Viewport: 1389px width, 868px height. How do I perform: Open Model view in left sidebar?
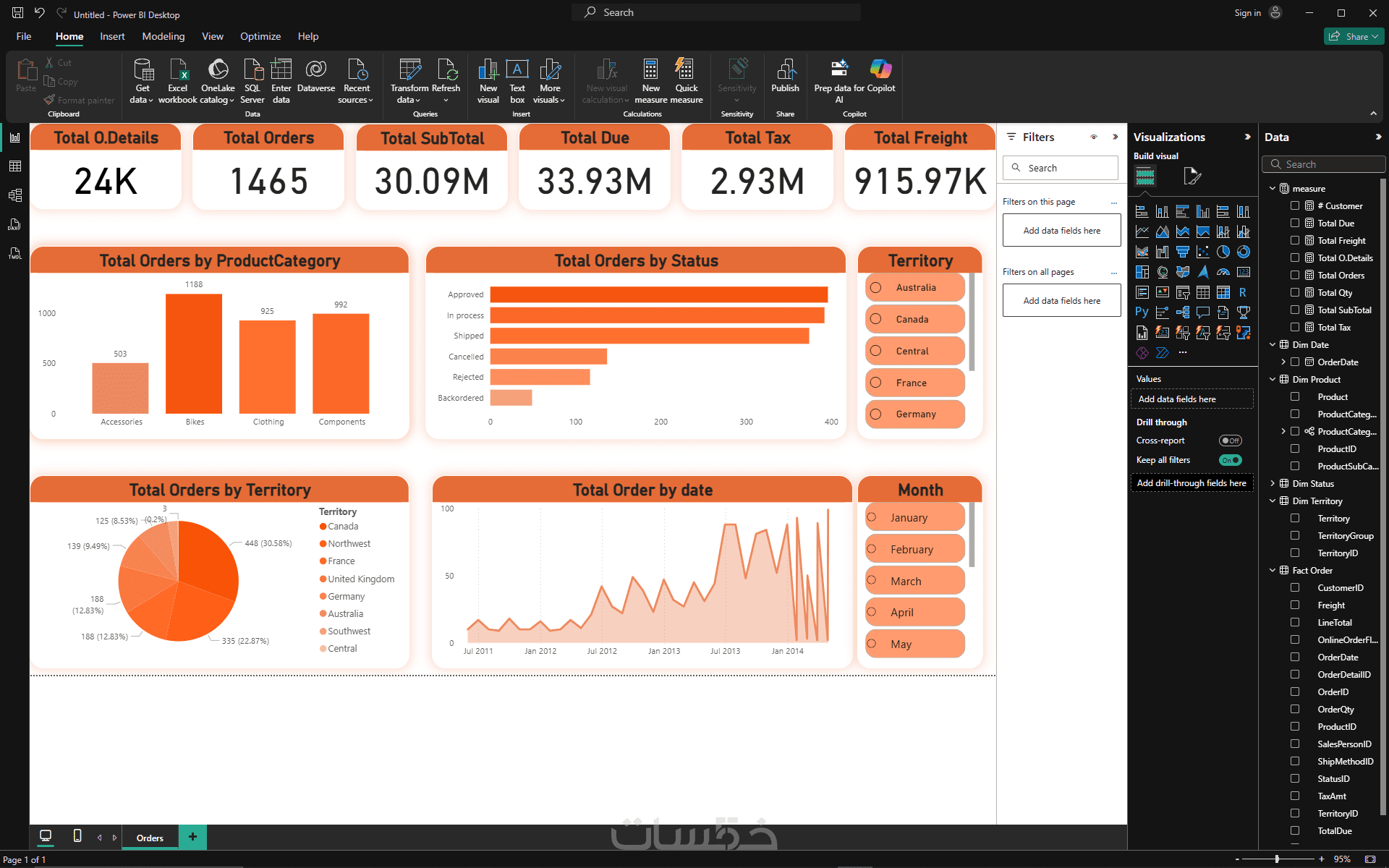point(14,195)
